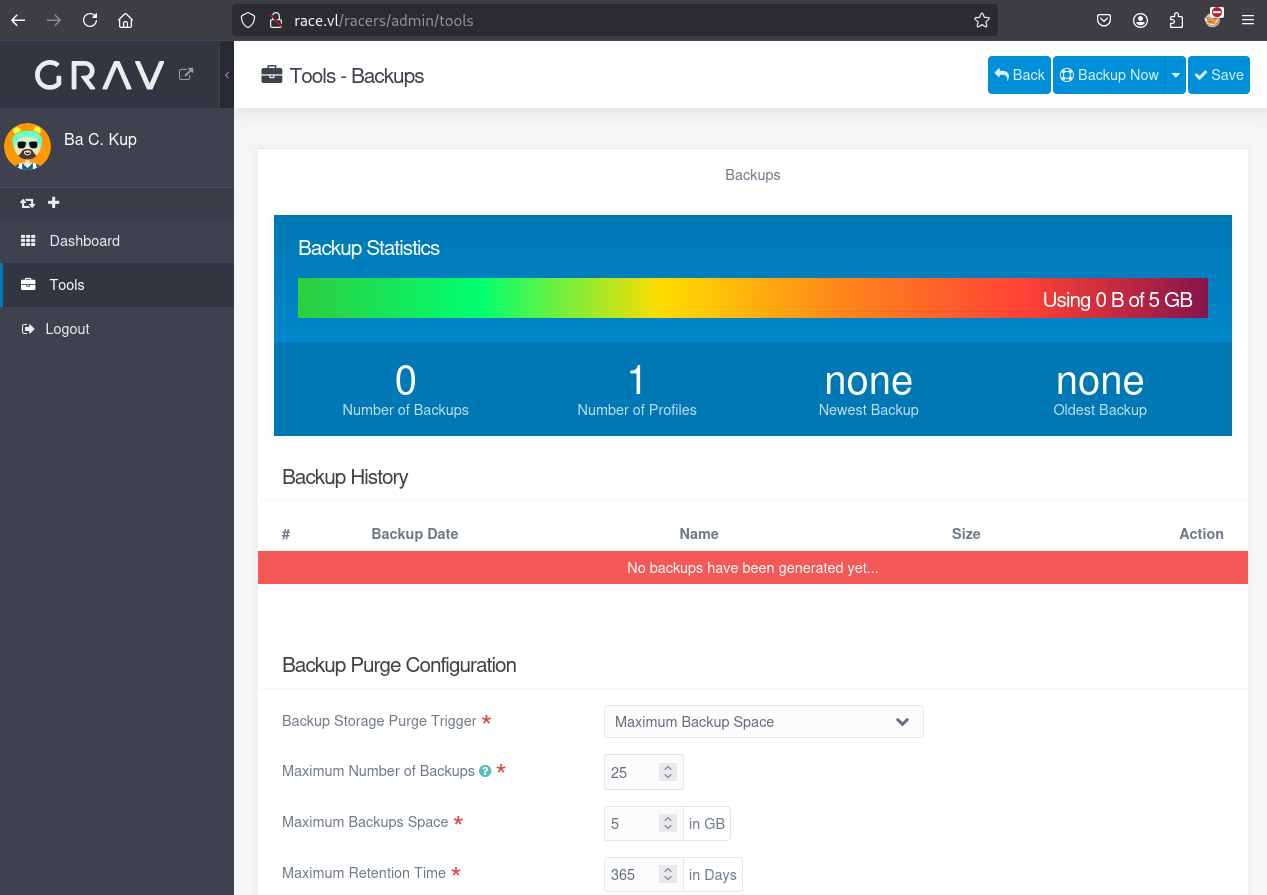This screenshot has height=895, width=1267.
Task: Expand the Backup Now dropdown caret
Action: [x=1176, y=75]
